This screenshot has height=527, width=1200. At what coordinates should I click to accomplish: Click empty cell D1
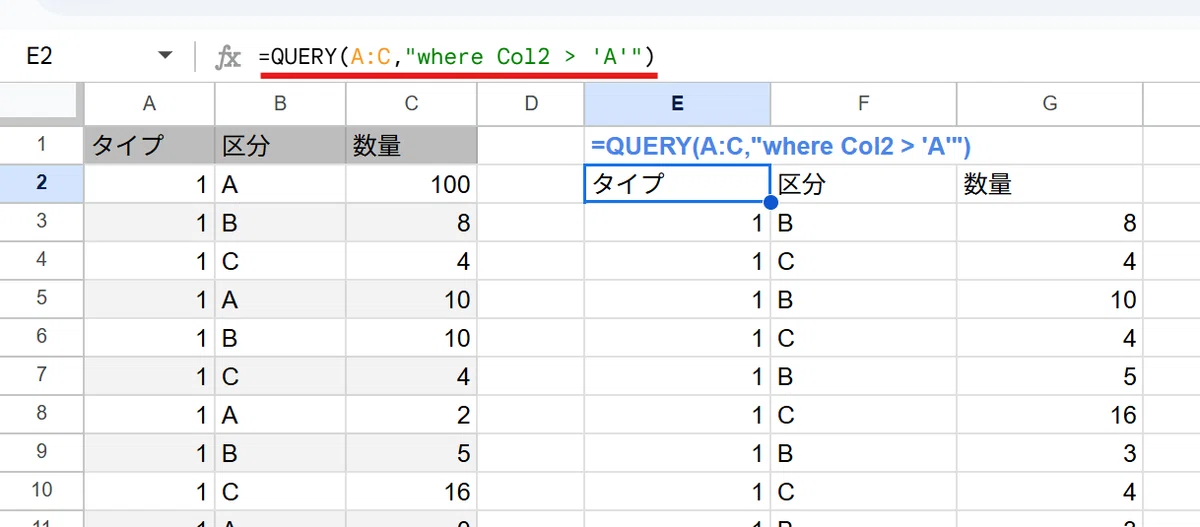(531, 145)
